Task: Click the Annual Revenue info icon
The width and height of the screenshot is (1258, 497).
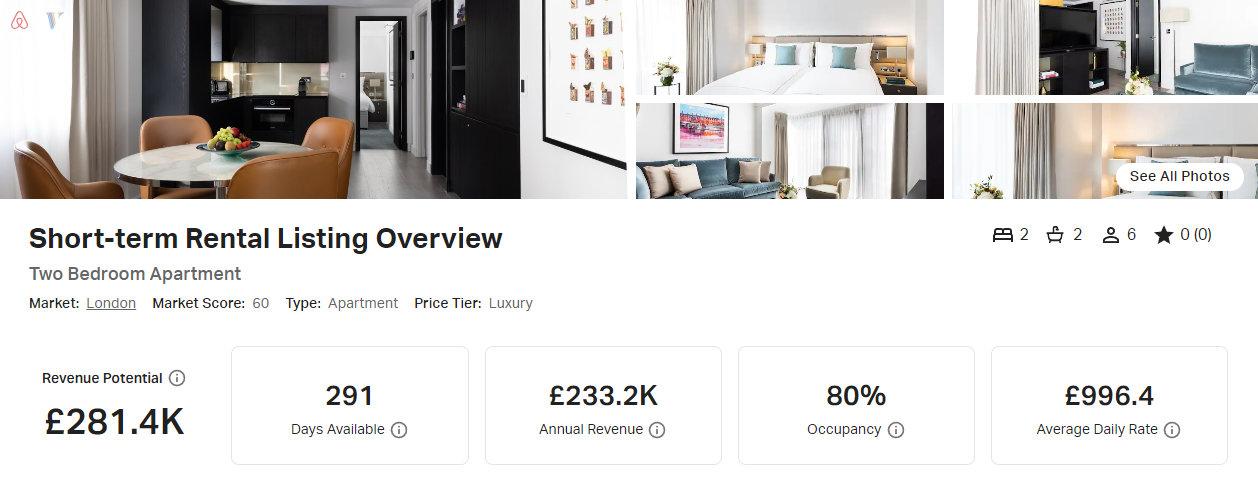Action: (657, 430)
